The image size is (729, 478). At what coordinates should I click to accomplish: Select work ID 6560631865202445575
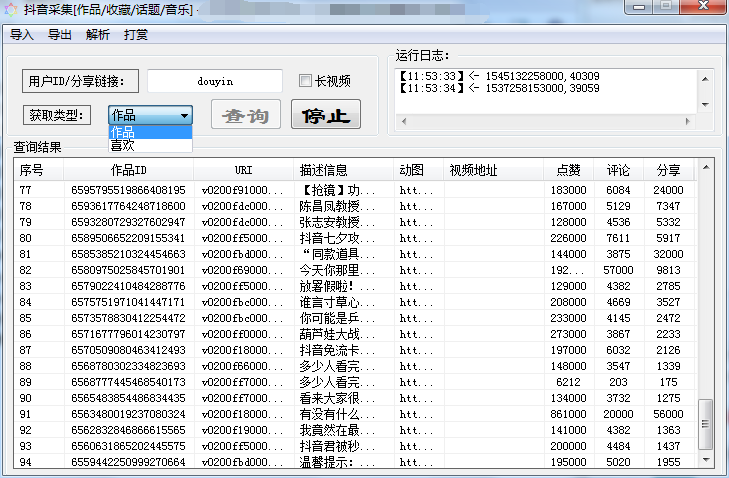[128, 446]
